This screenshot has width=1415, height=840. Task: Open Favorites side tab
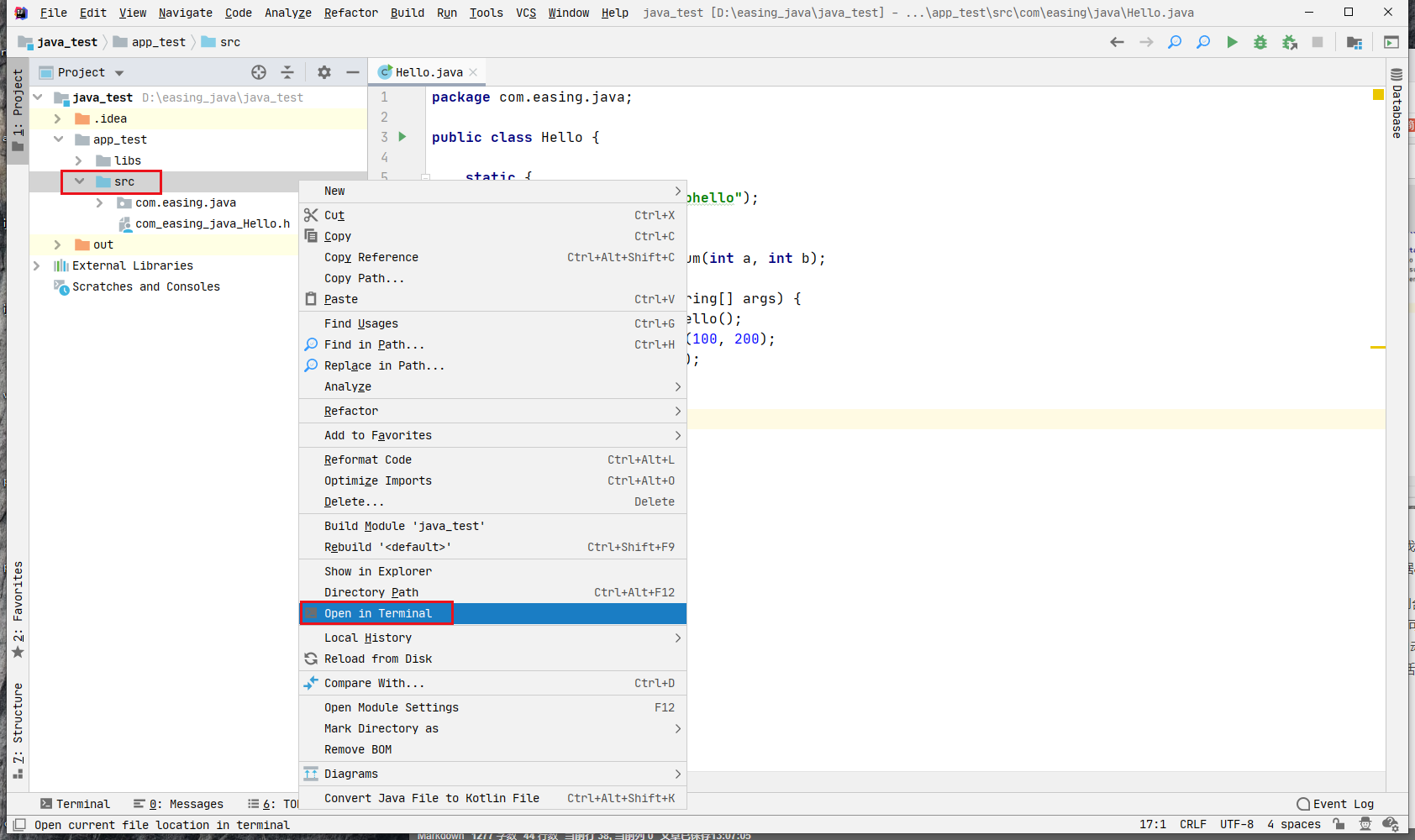18,610
